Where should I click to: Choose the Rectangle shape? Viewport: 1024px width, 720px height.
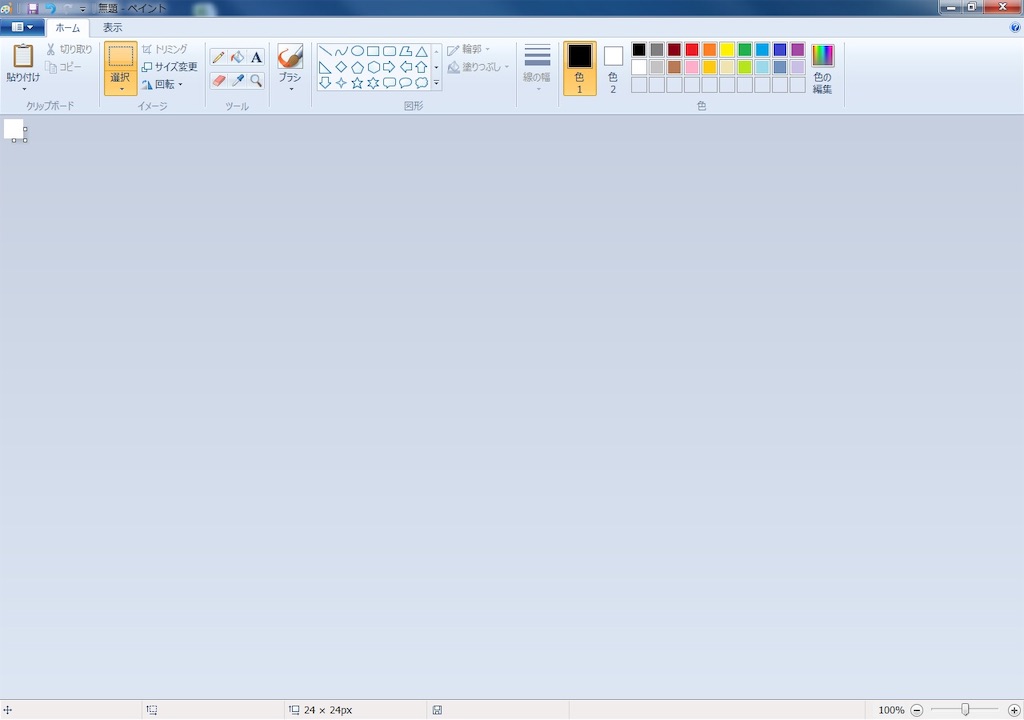[373, 51]
